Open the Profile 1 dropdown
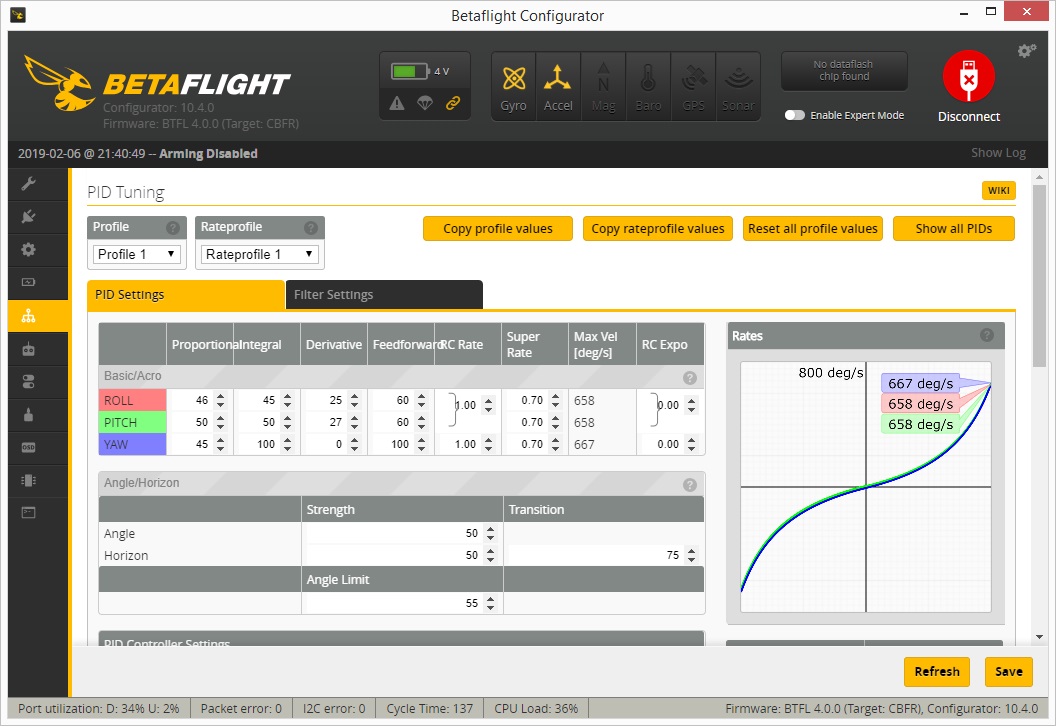Image resolution: width=1056 pixels, height=726 pixels. 137,254
